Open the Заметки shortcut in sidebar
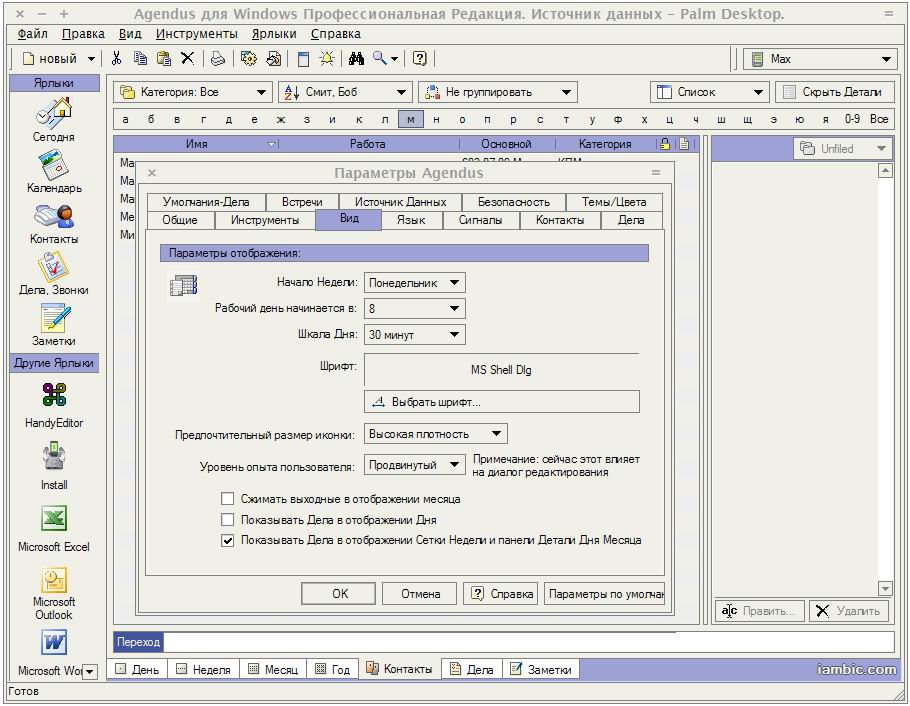Image resolution: width=910 pixels, height=706 pixels. (54, 319)
